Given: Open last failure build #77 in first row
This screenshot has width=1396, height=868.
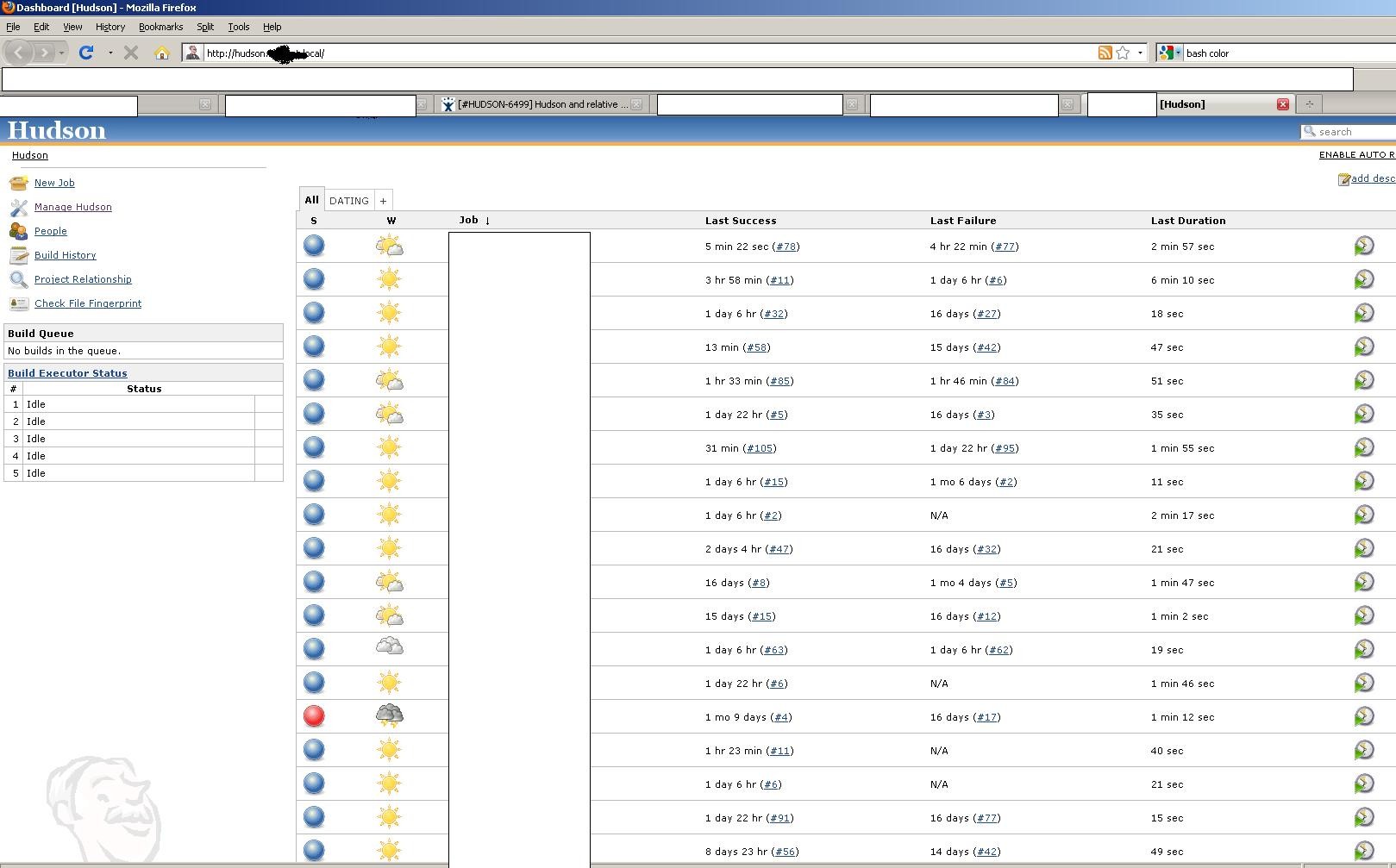Looking at the screenshot, I should pyautogui.click(x=1005, y=247).
